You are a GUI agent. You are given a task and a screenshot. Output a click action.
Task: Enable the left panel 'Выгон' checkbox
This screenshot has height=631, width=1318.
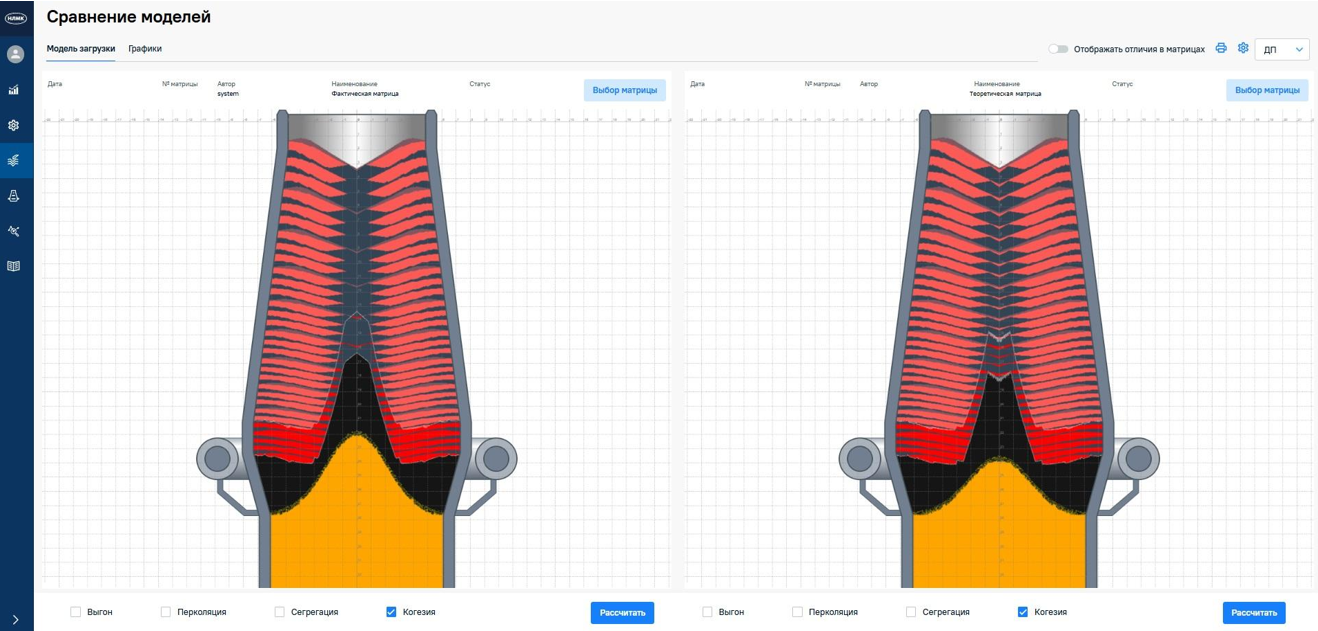pyautogui.click(x=75, y=612)
